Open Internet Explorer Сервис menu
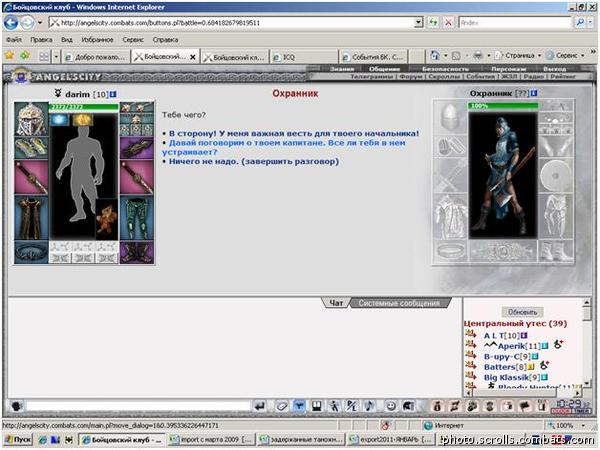600x450 pixels. pos(133,40)
